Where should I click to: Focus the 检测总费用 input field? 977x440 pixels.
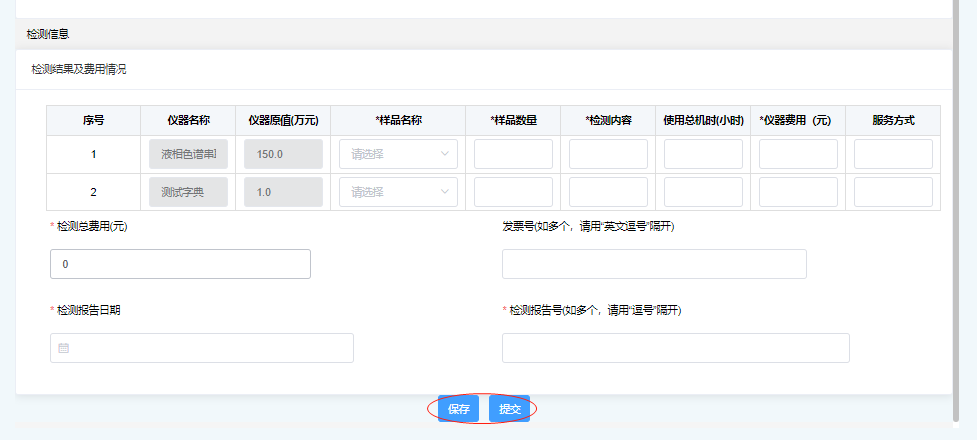coord(180,264)
